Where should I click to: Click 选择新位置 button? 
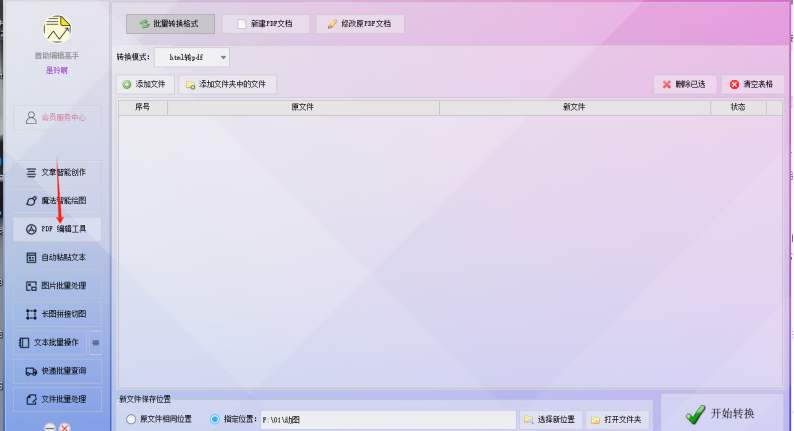pyautogui.click(x=550, y=420)
